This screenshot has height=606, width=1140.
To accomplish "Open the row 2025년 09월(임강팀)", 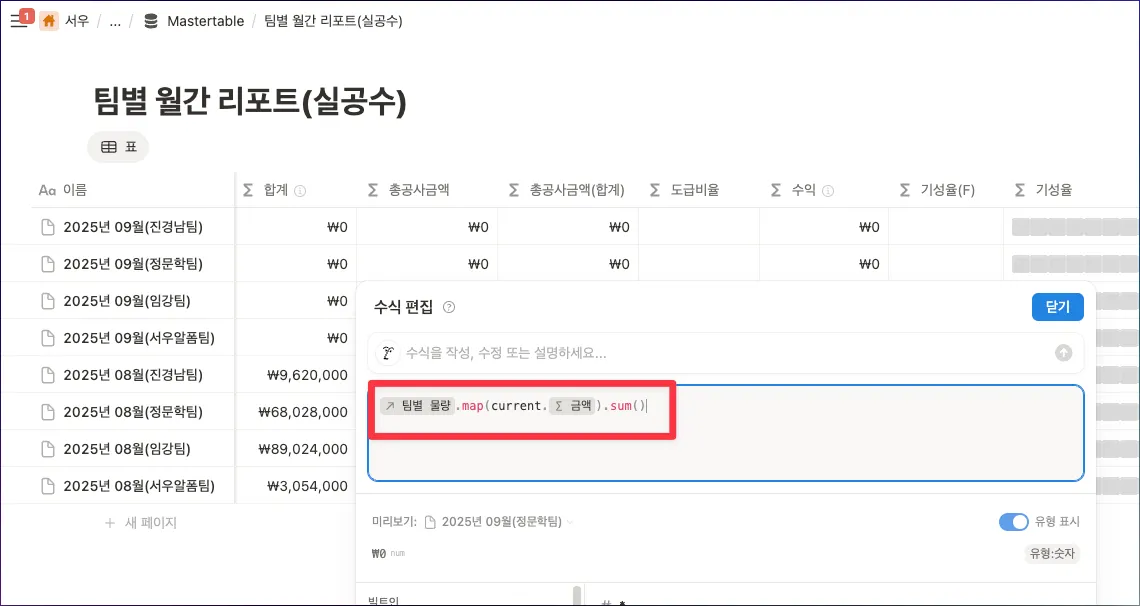I will (x=127, y=301).
